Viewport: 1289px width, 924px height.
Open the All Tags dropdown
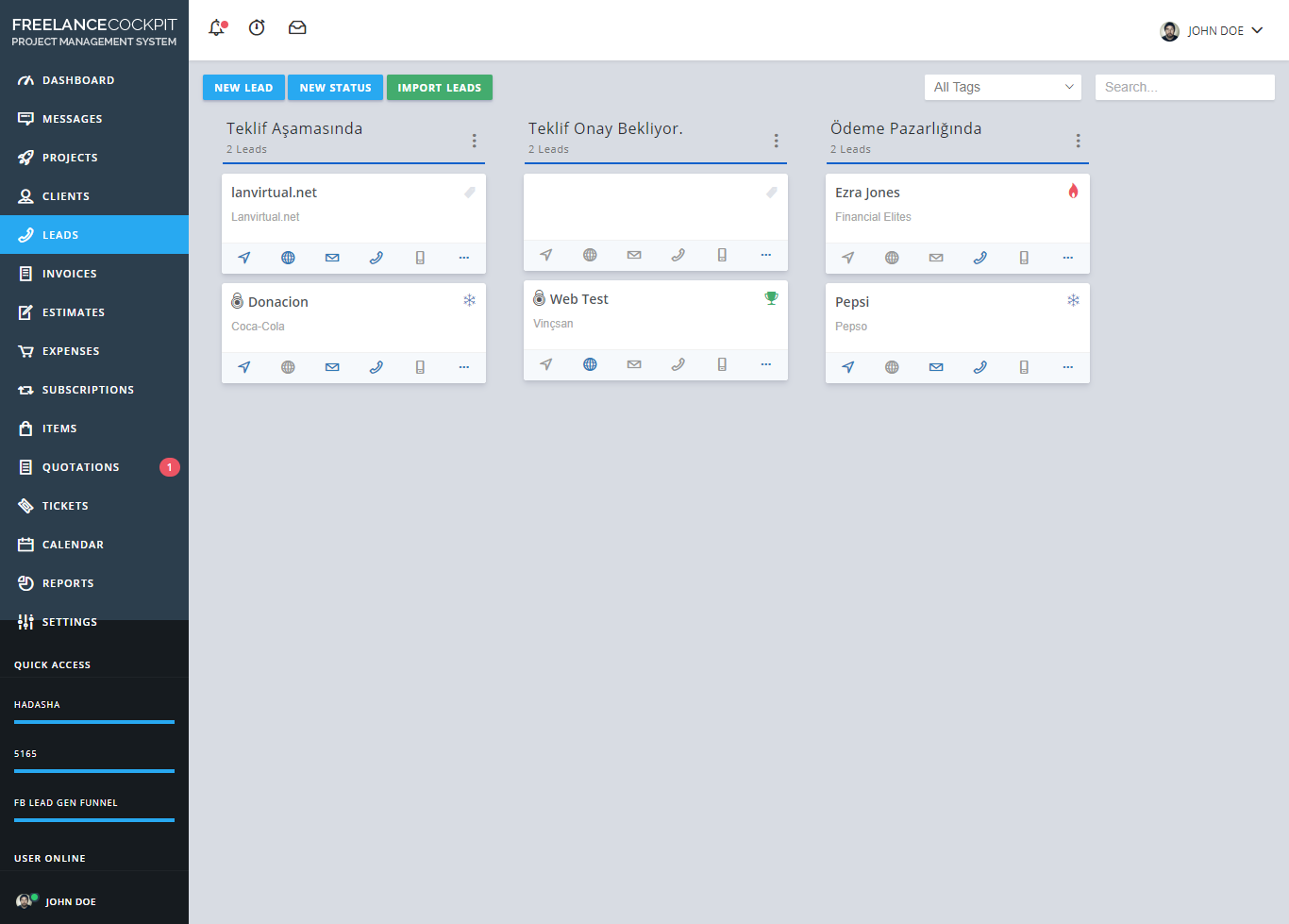pyautogui.click(x=1002, y=87)
